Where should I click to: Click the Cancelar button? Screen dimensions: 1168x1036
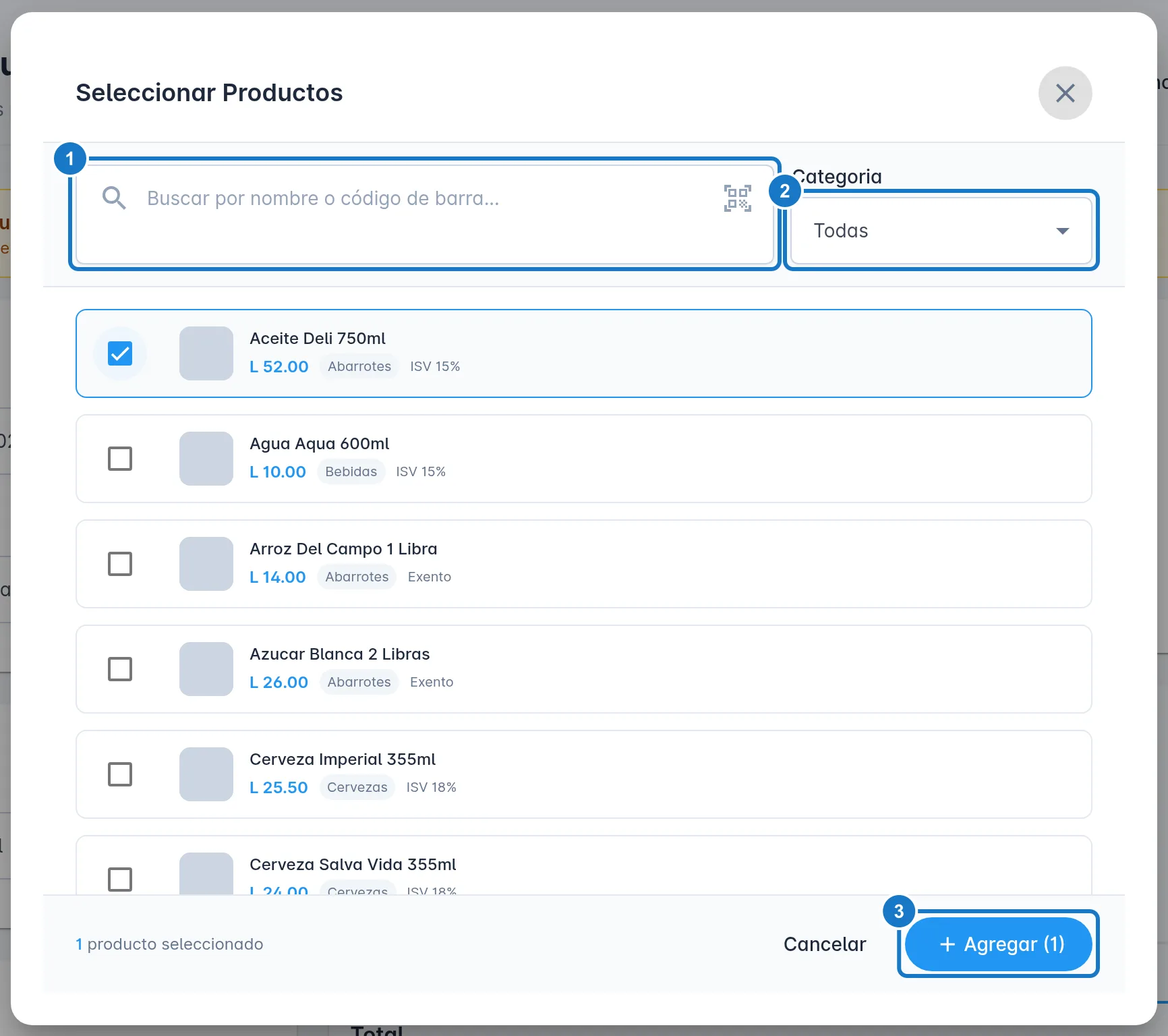point(824,944)
